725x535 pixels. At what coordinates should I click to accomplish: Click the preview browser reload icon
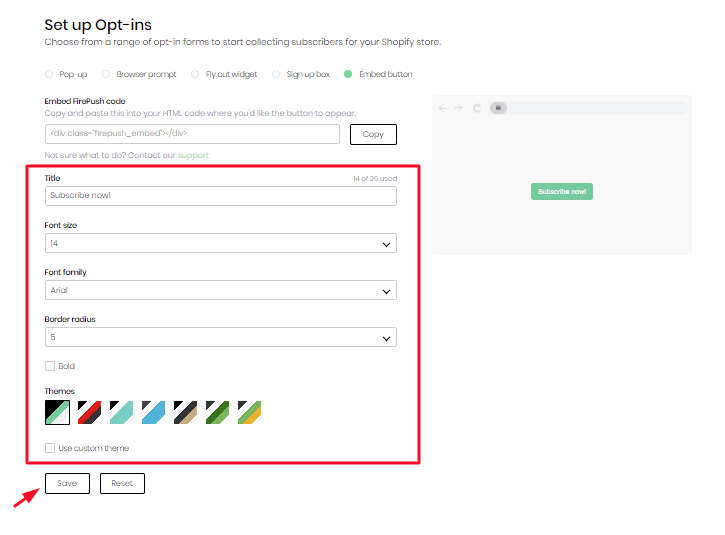(x=477, y=108)
